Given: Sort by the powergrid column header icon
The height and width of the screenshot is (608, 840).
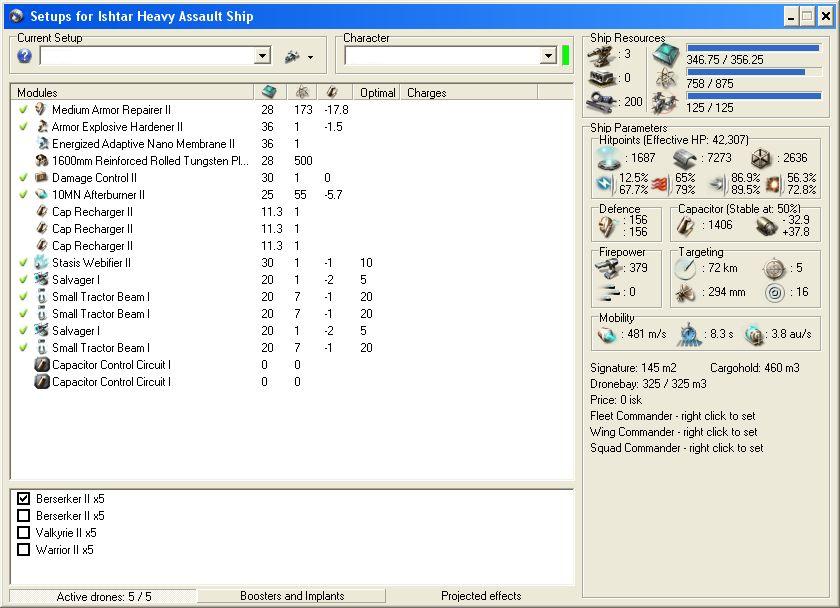Looking at the screenshot, I should click(302, 92).
